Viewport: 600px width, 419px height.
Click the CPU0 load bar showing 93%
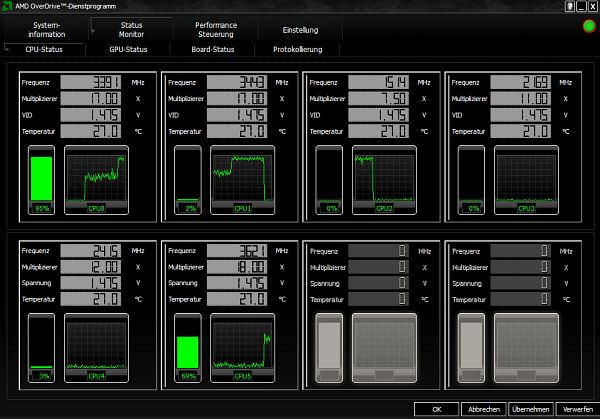click(42, 180)
